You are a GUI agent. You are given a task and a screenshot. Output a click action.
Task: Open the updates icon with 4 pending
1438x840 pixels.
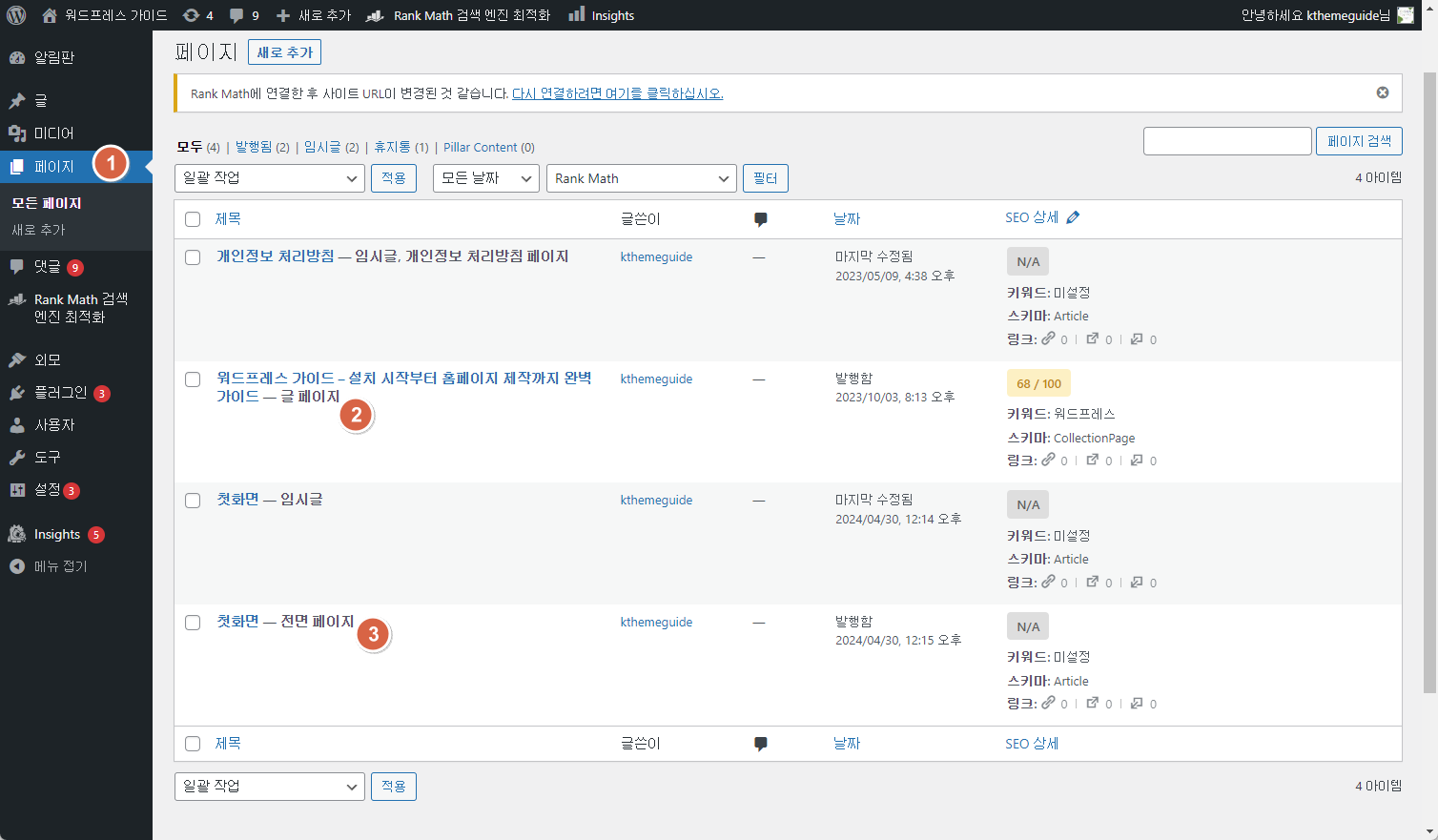click(191, 15)
